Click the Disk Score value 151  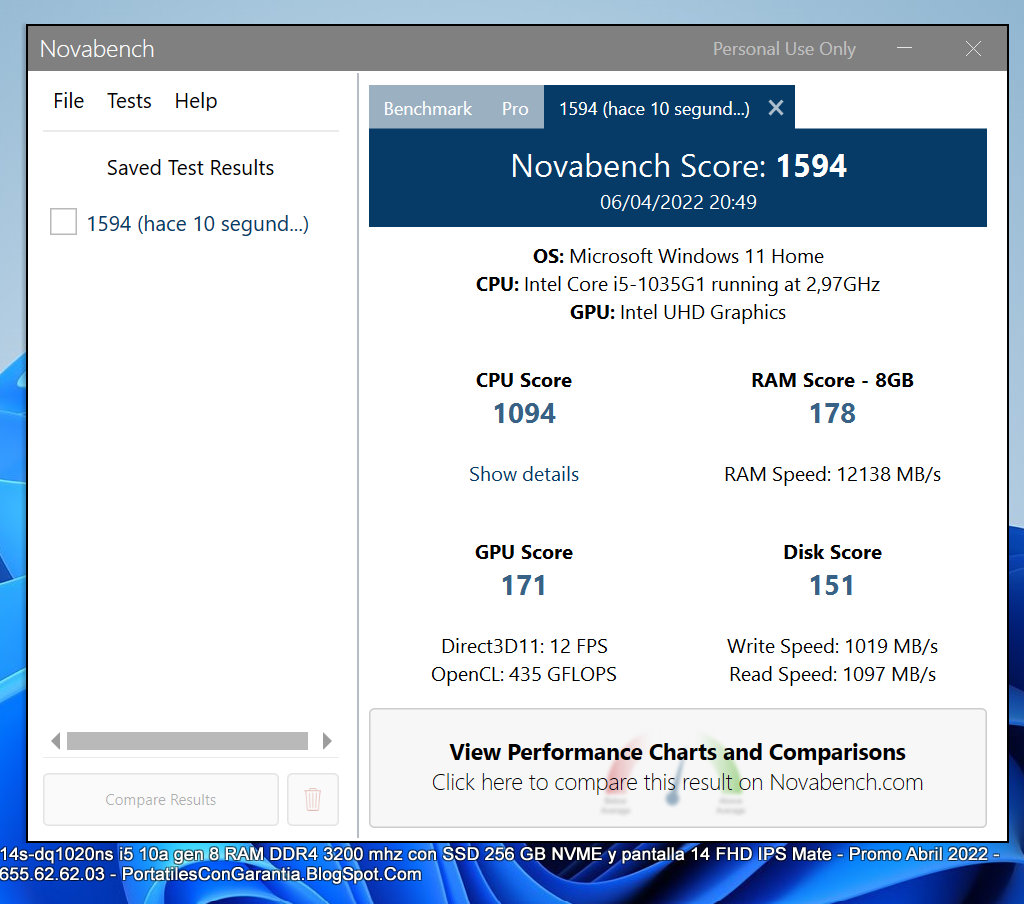[832, 585]
